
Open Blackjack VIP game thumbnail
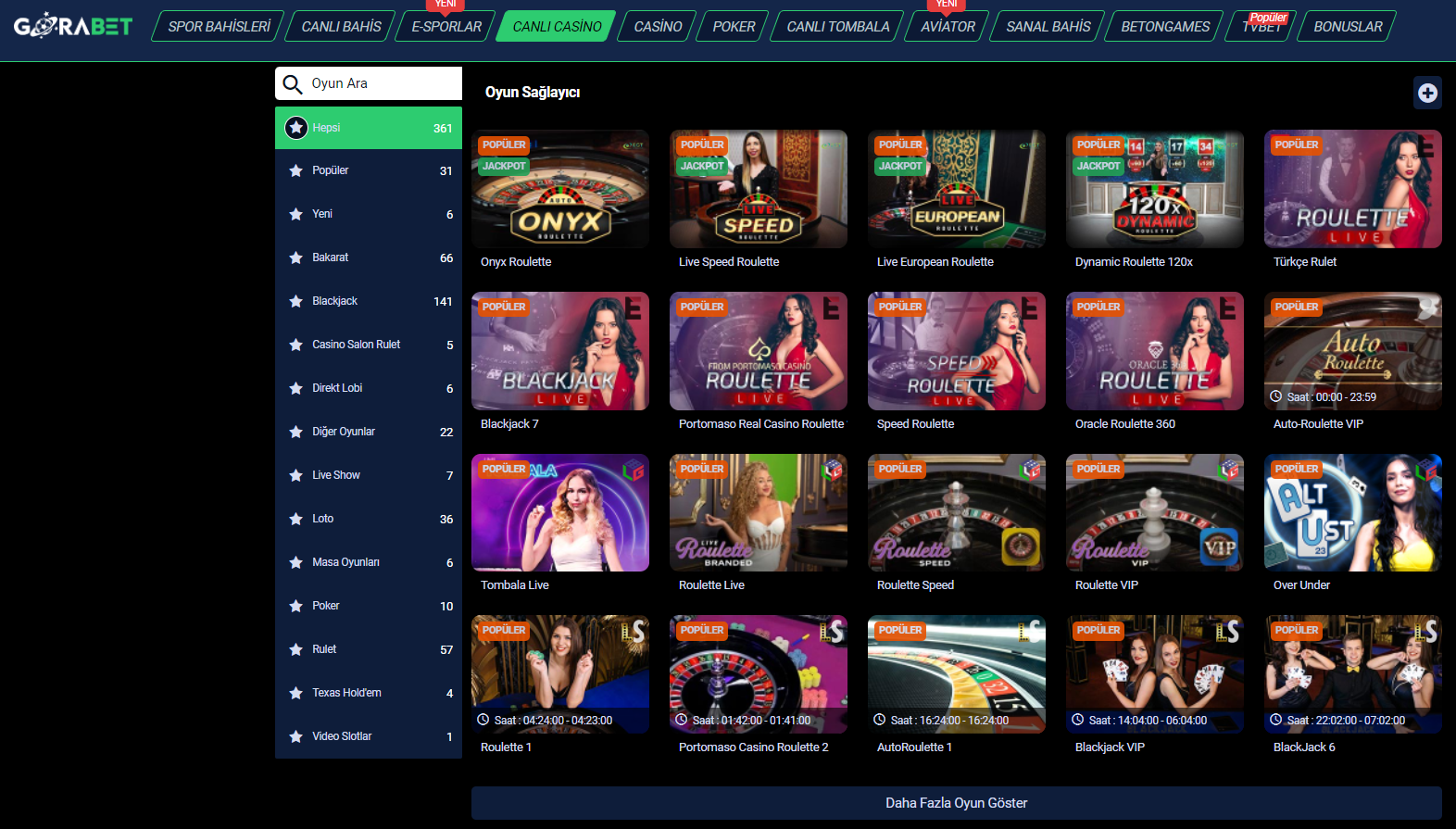pyautogui.click(x=1155, y=674)
